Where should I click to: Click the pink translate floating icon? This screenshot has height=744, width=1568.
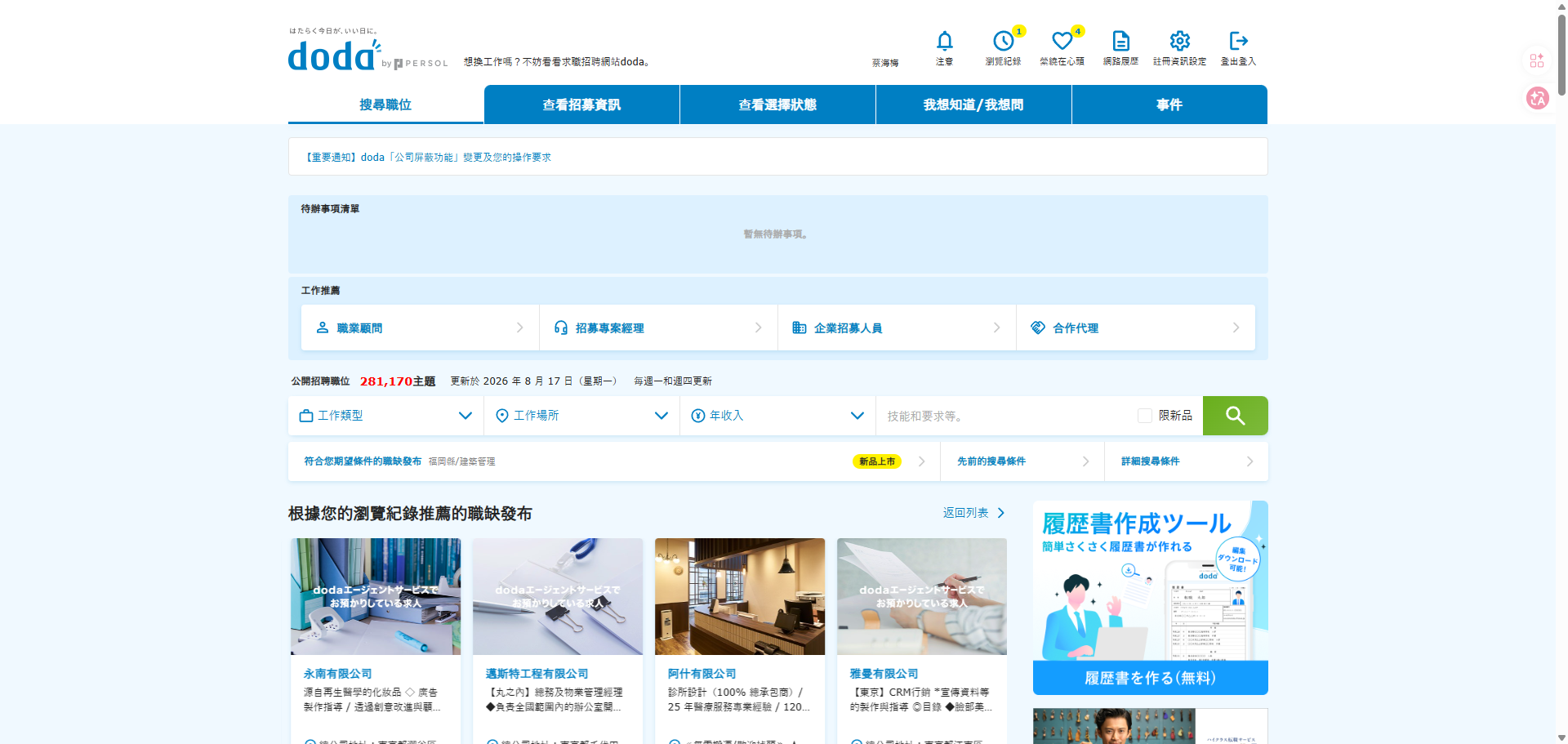(x=1538, y=99)
